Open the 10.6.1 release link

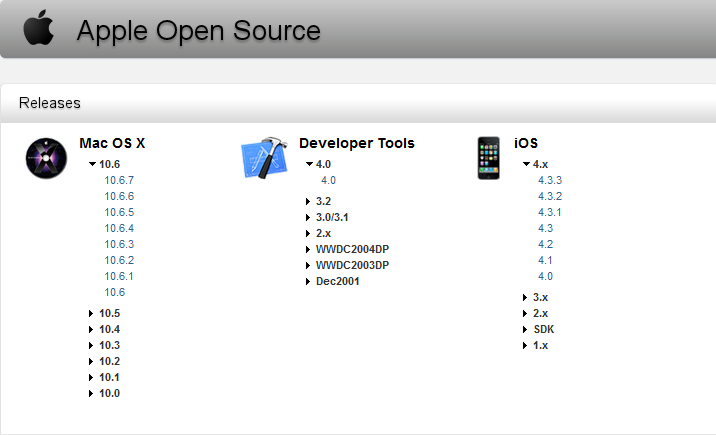119,276
